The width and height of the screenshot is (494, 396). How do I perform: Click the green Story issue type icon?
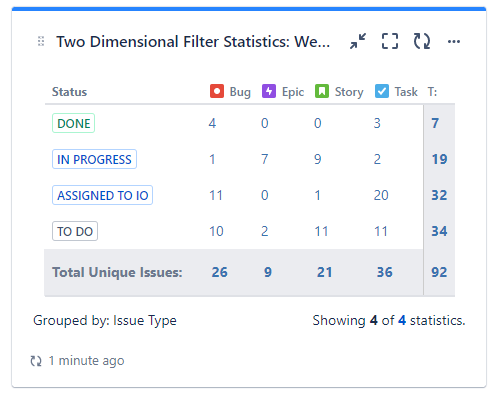coord(322,91)
